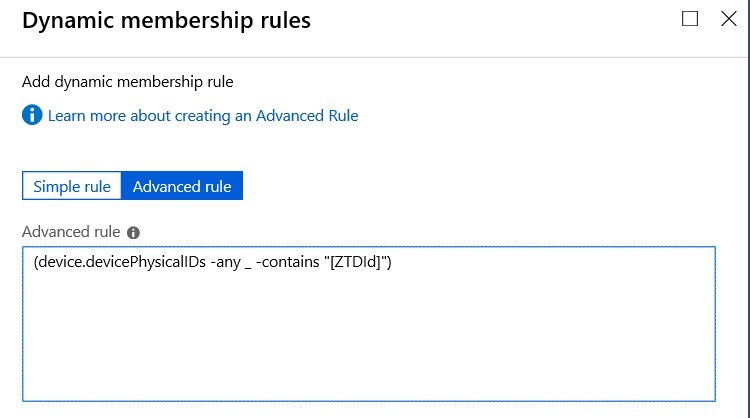Click the -any operator in the rule
Screen dimensions: 750x418
click(x=225, y=262)
